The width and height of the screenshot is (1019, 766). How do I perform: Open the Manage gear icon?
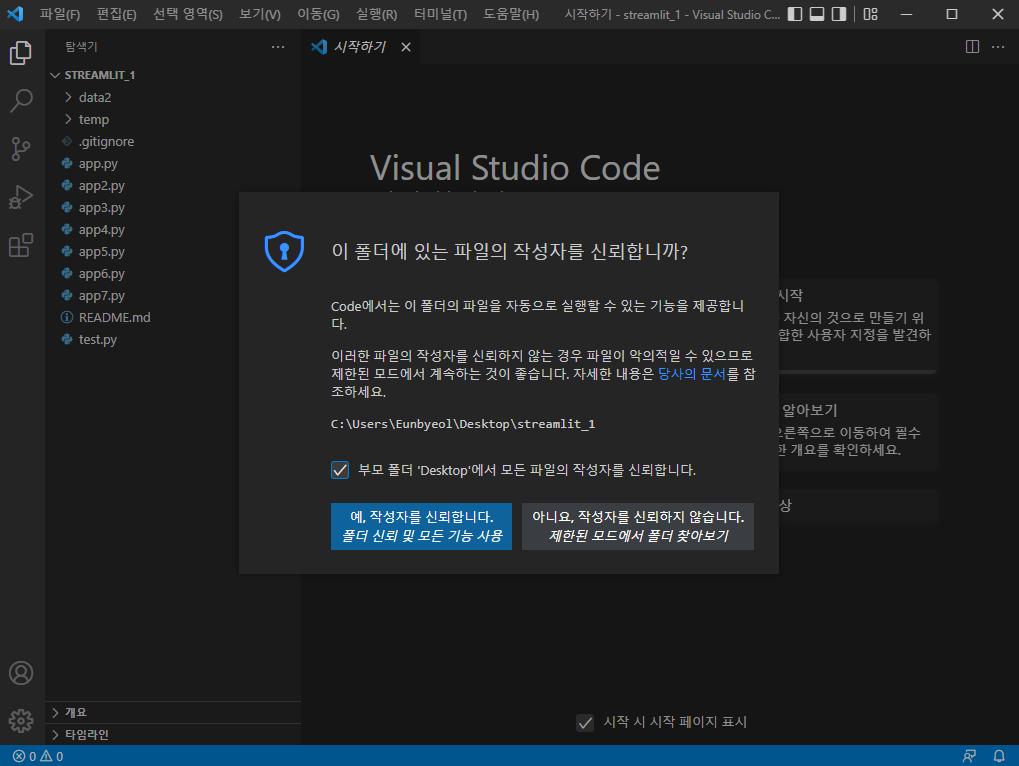pos(21,721)
